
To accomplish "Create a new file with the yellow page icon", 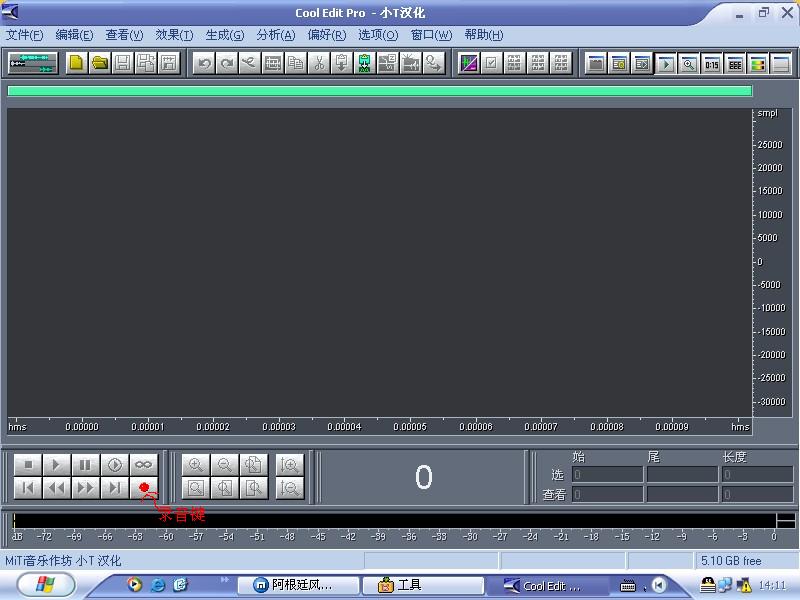I will click(x=77, y=63).
